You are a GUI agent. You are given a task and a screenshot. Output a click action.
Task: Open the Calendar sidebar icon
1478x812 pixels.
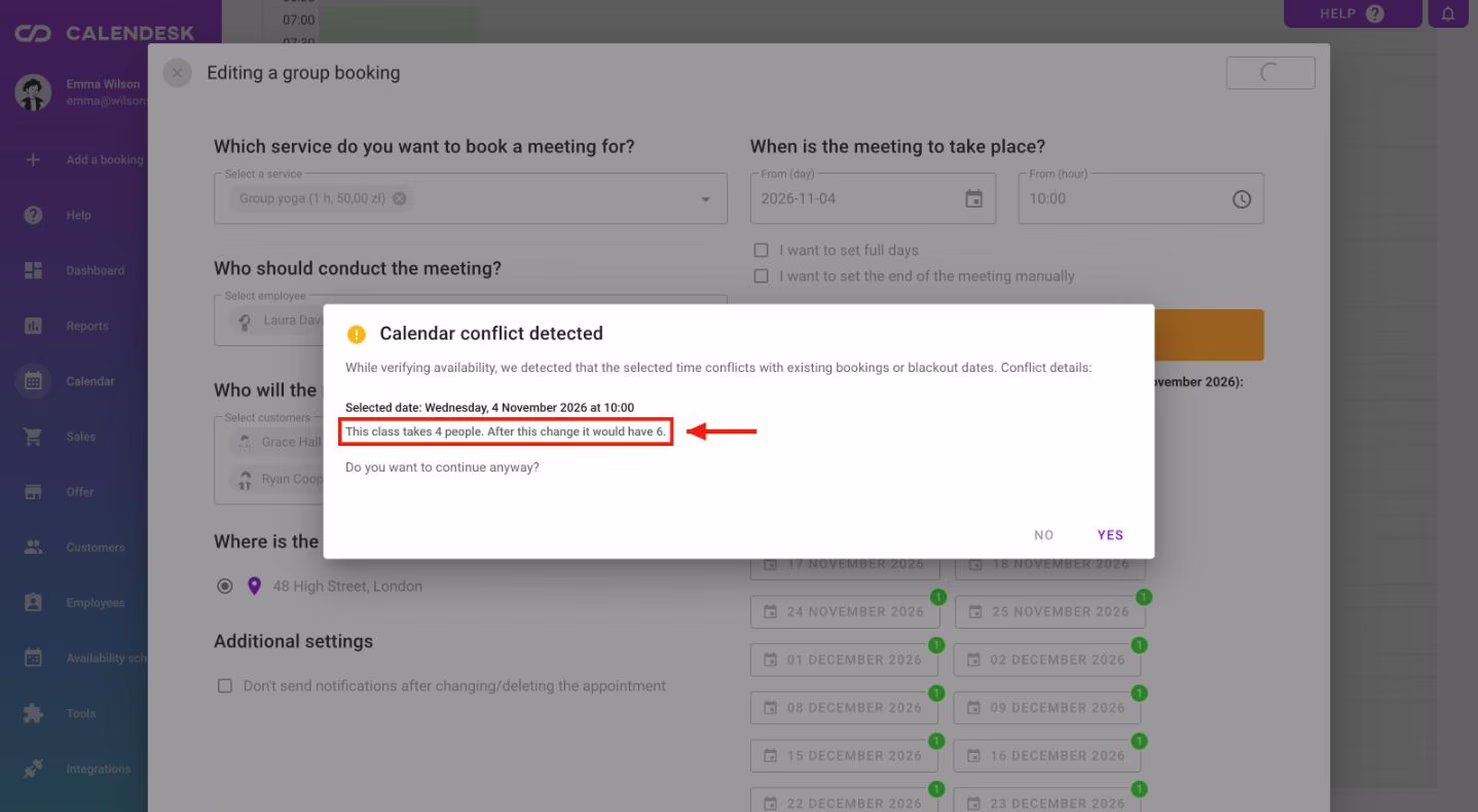click(33, 381)
